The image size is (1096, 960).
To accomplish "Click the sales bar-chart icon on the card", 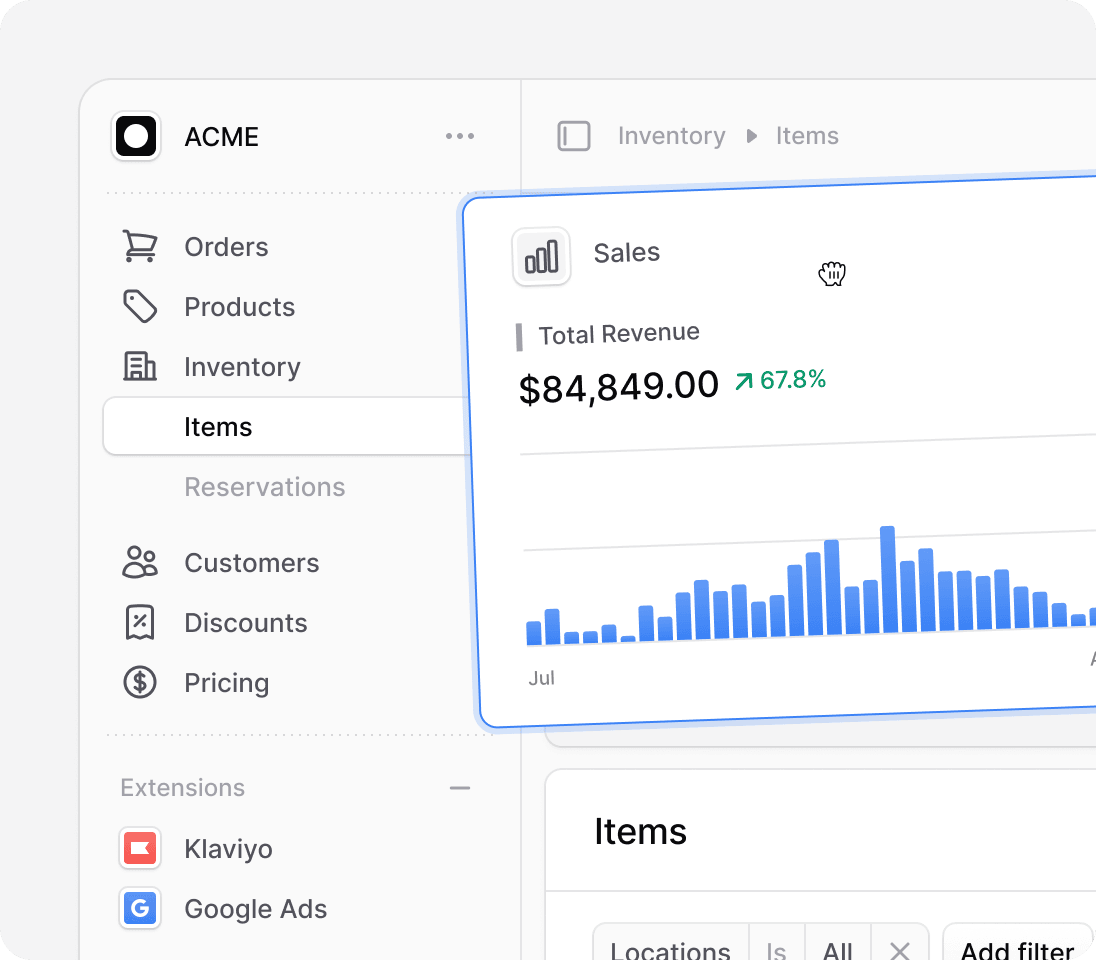I will tap(541, 256).
